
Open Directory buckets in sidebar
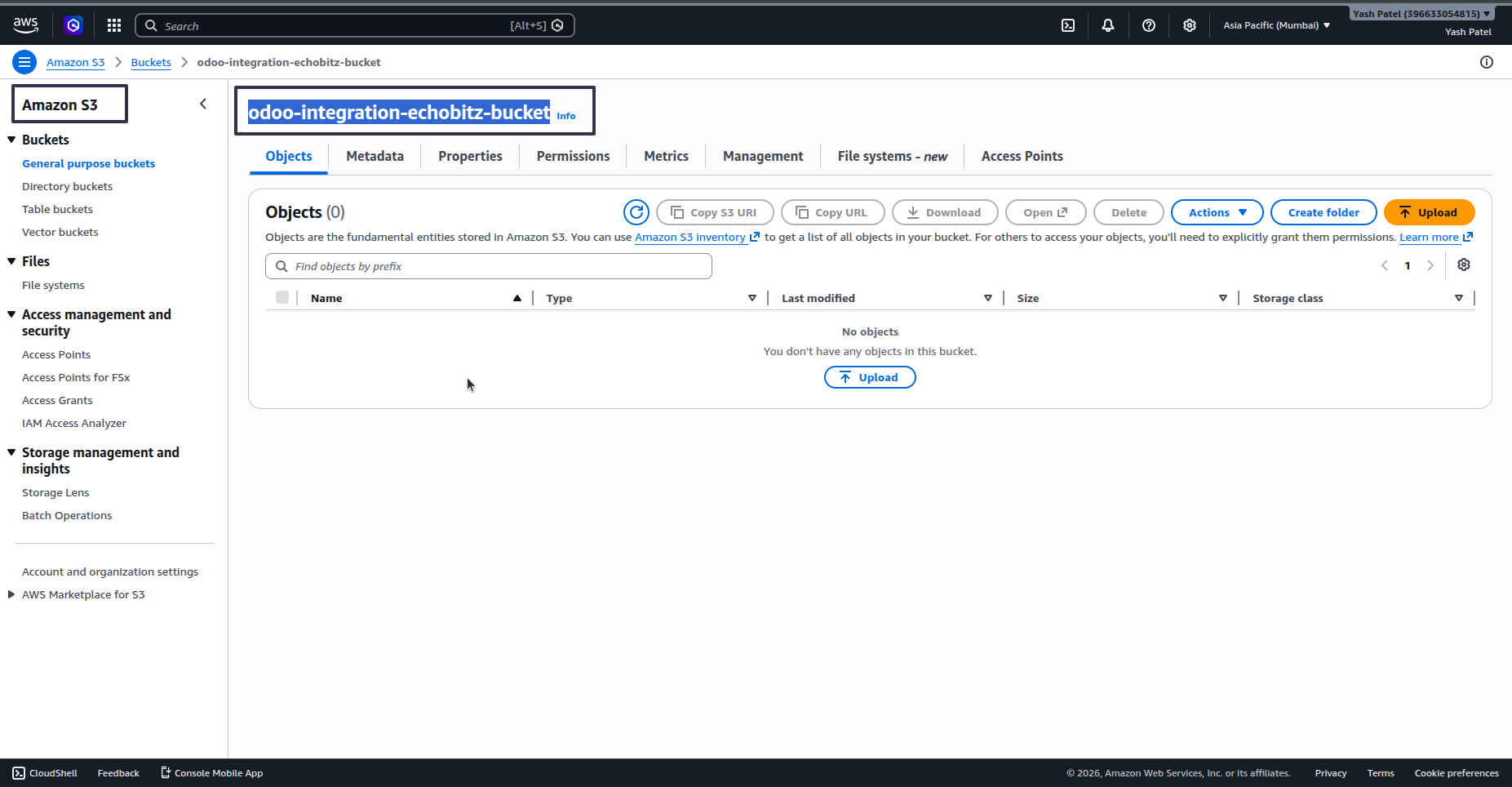67,186
